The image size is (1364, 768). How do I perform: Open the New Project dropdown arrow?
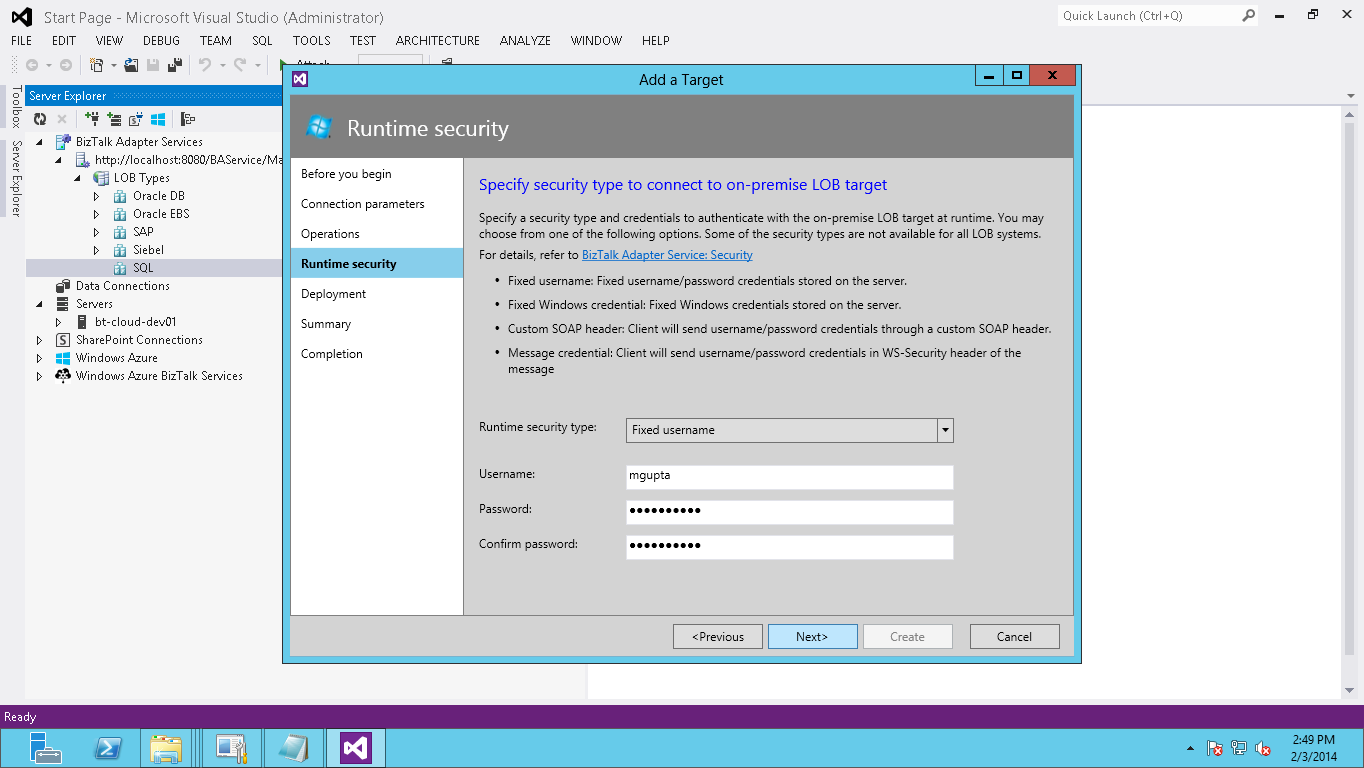113,65
